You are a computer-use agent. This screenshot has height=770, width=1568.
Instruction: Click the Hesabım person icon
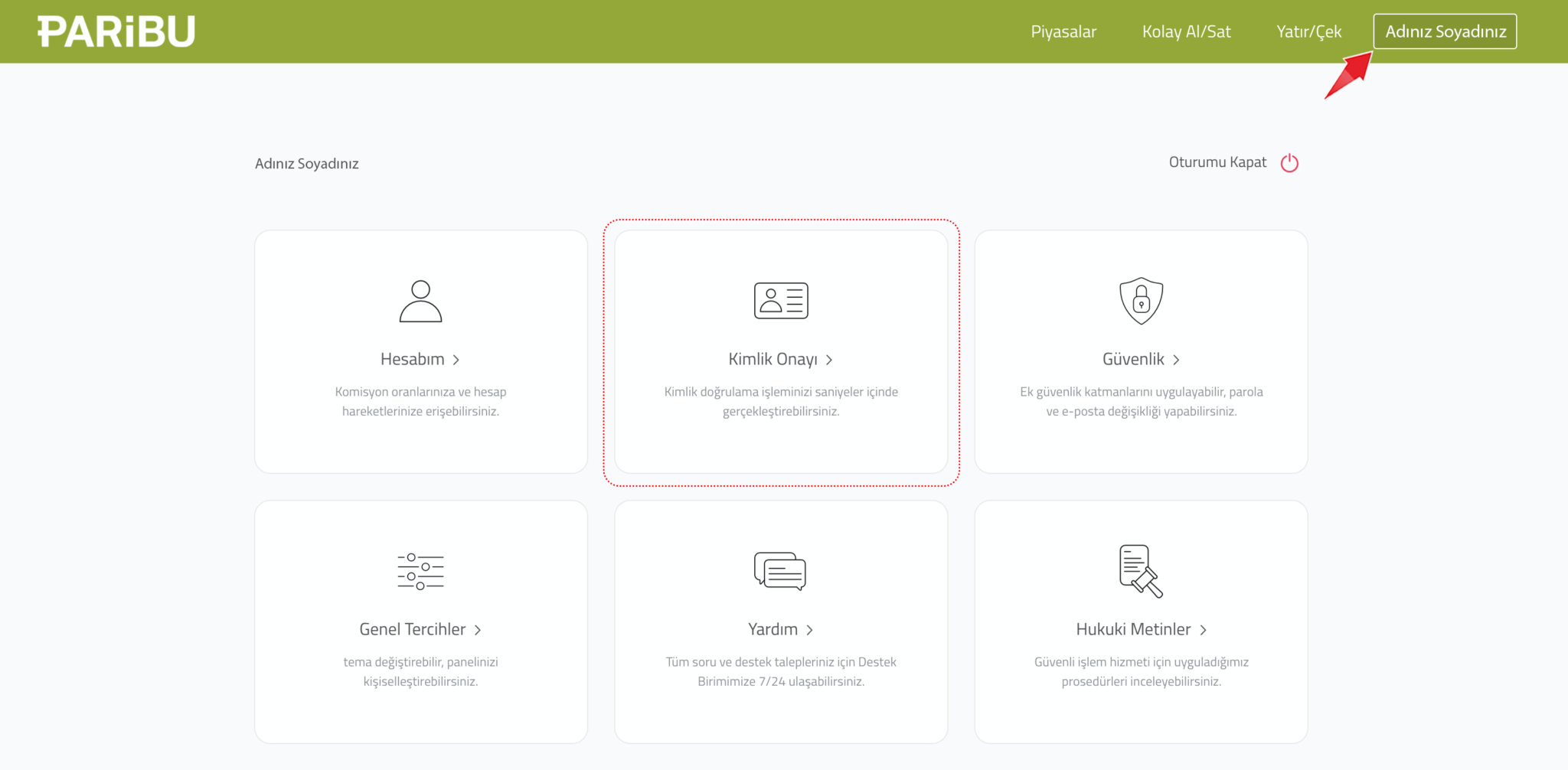pyautogui.click(x=420, y=301)
